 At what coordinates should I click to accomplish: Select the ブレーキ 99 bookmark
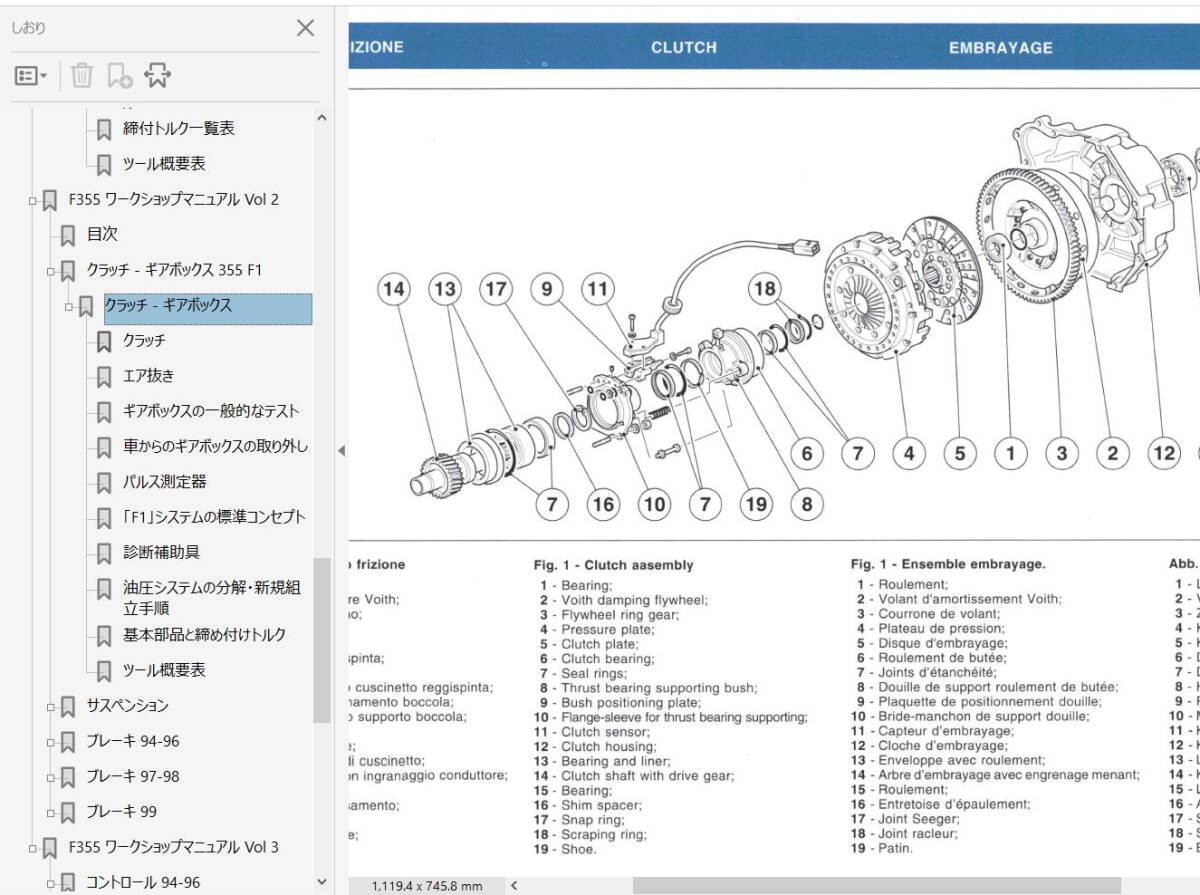(x=121, y=811)
